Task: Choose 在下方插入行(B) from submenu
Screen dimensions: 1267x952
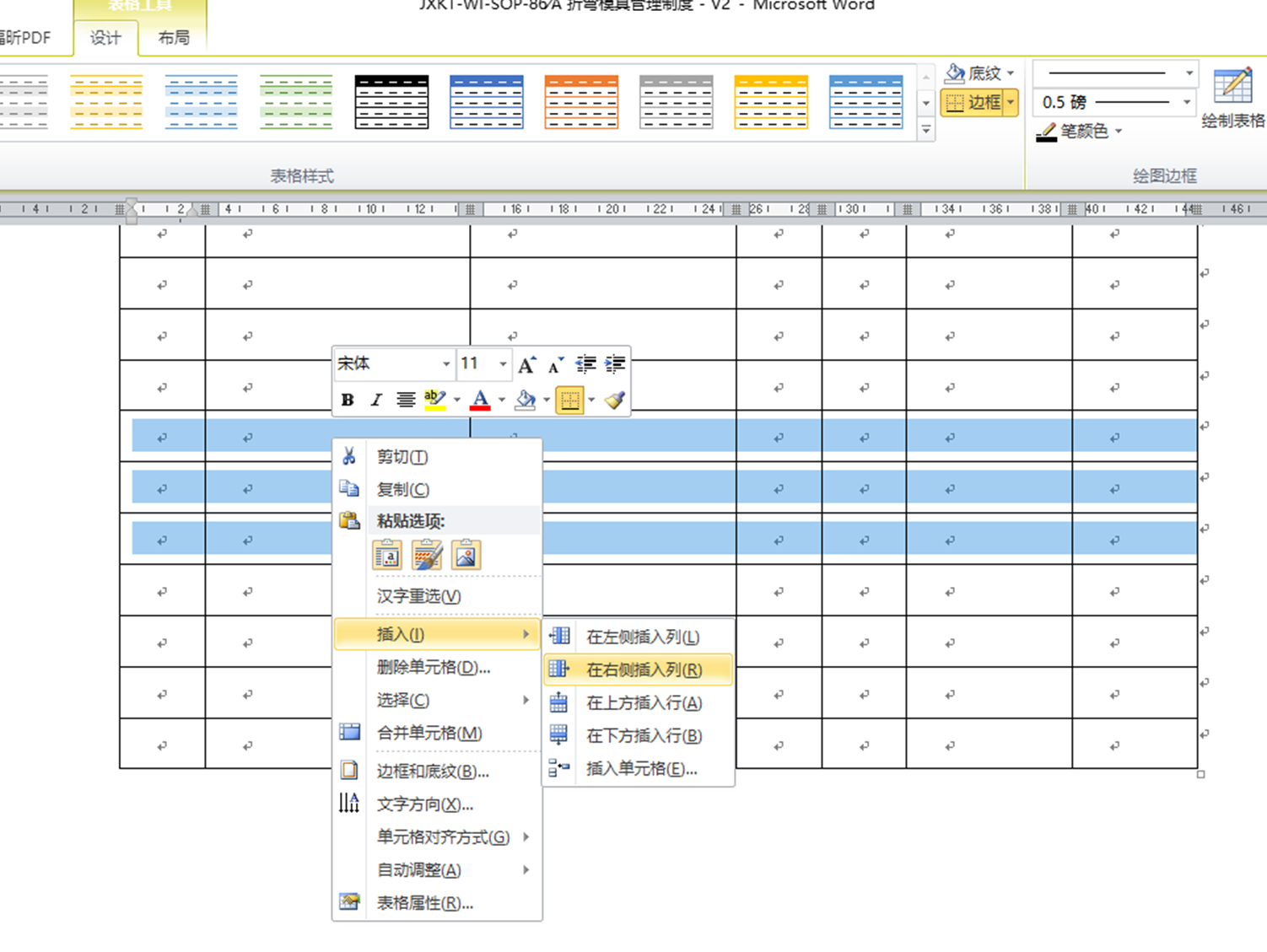Action: [639, 735]
